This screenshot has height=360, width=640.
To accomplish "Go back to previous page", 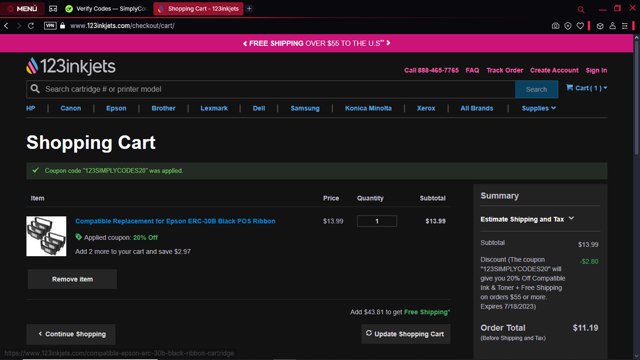I will coord(6,26).
